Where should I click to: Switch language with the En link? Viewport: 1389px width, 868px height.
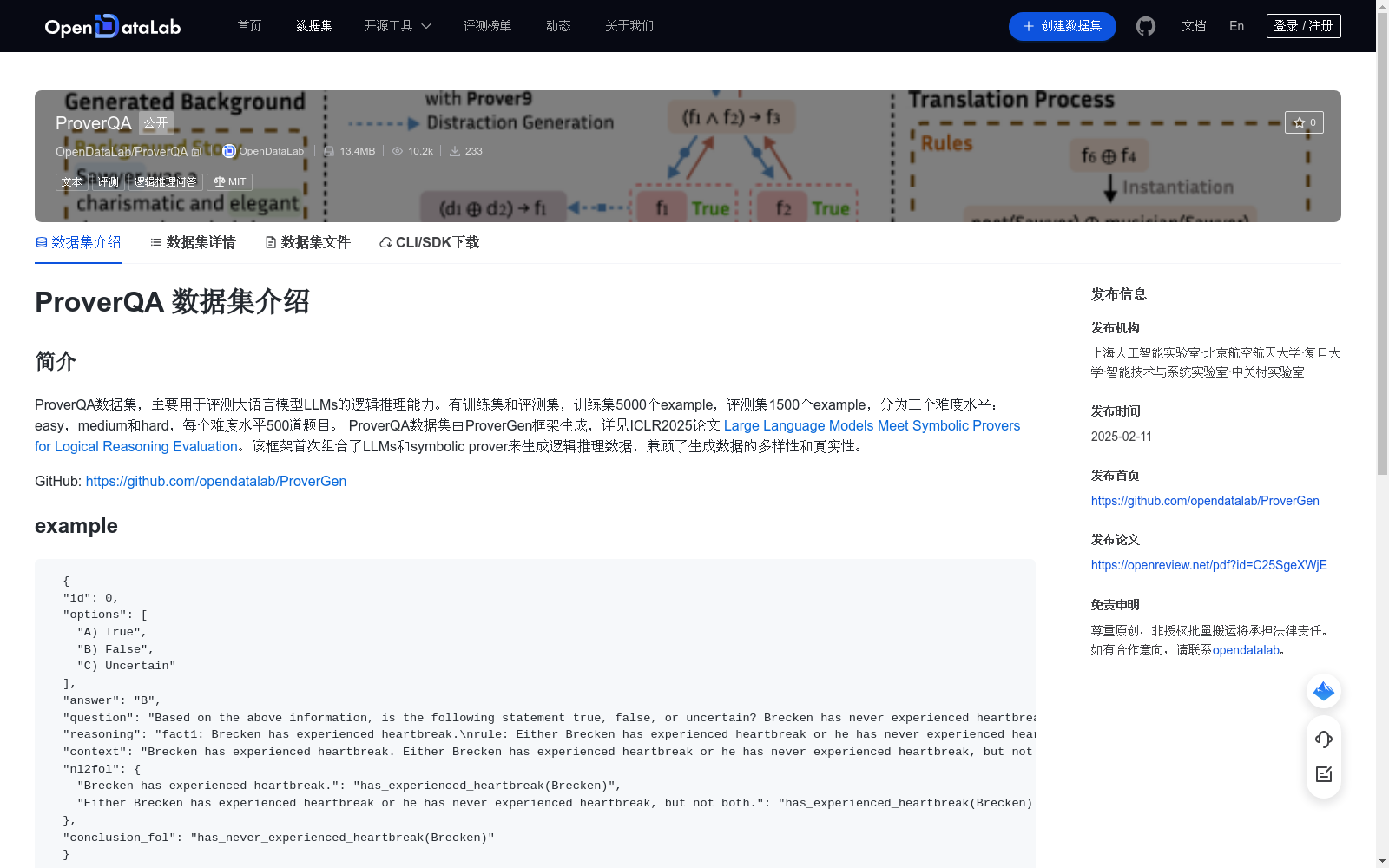pyautogui.click(x=1236, y=26)
